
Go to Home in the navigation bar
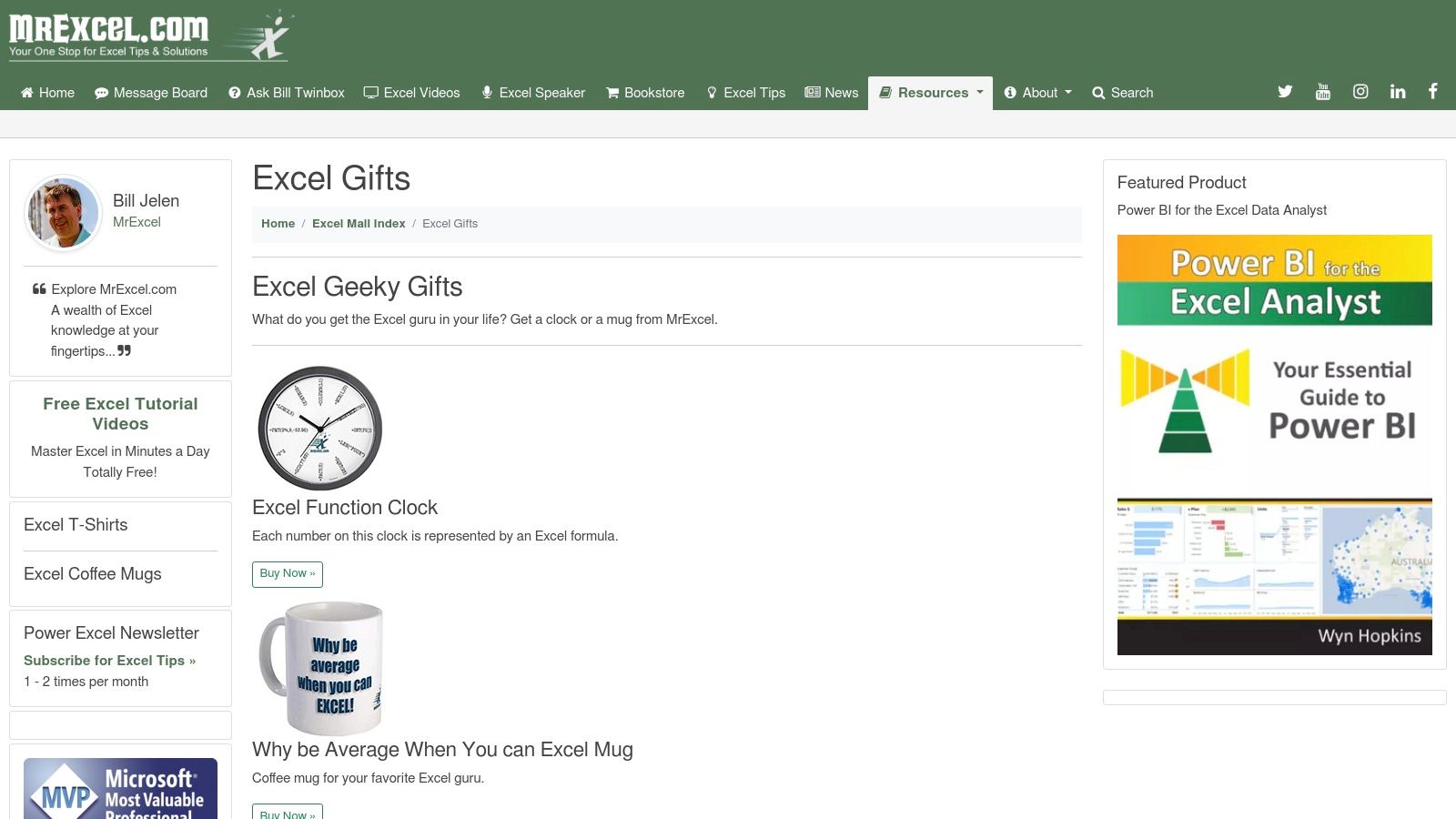47,93
